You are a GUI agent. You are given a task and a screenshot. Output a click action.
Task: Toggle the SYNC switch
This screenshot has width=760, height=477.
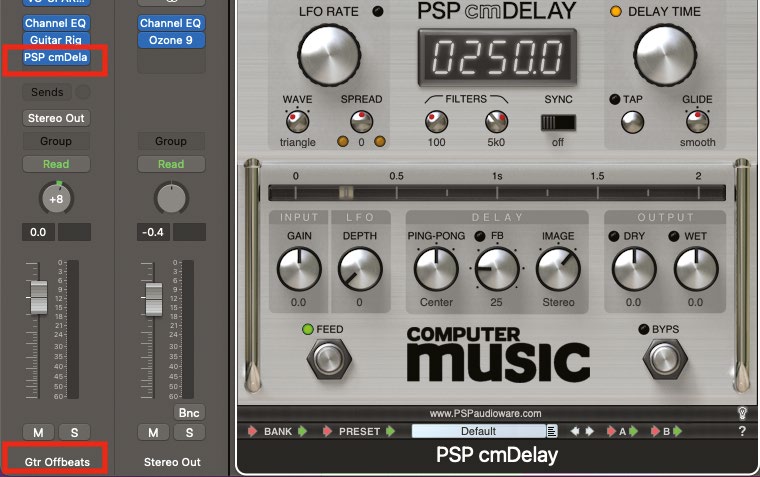(558, 122)
